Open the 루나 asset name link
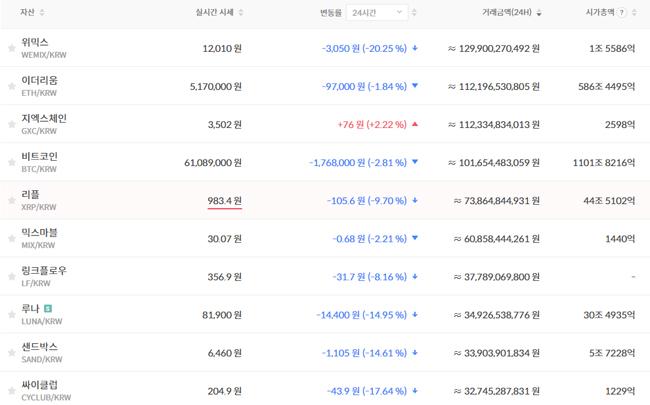Viewport: 650px width, 405px height. [30, 309]
